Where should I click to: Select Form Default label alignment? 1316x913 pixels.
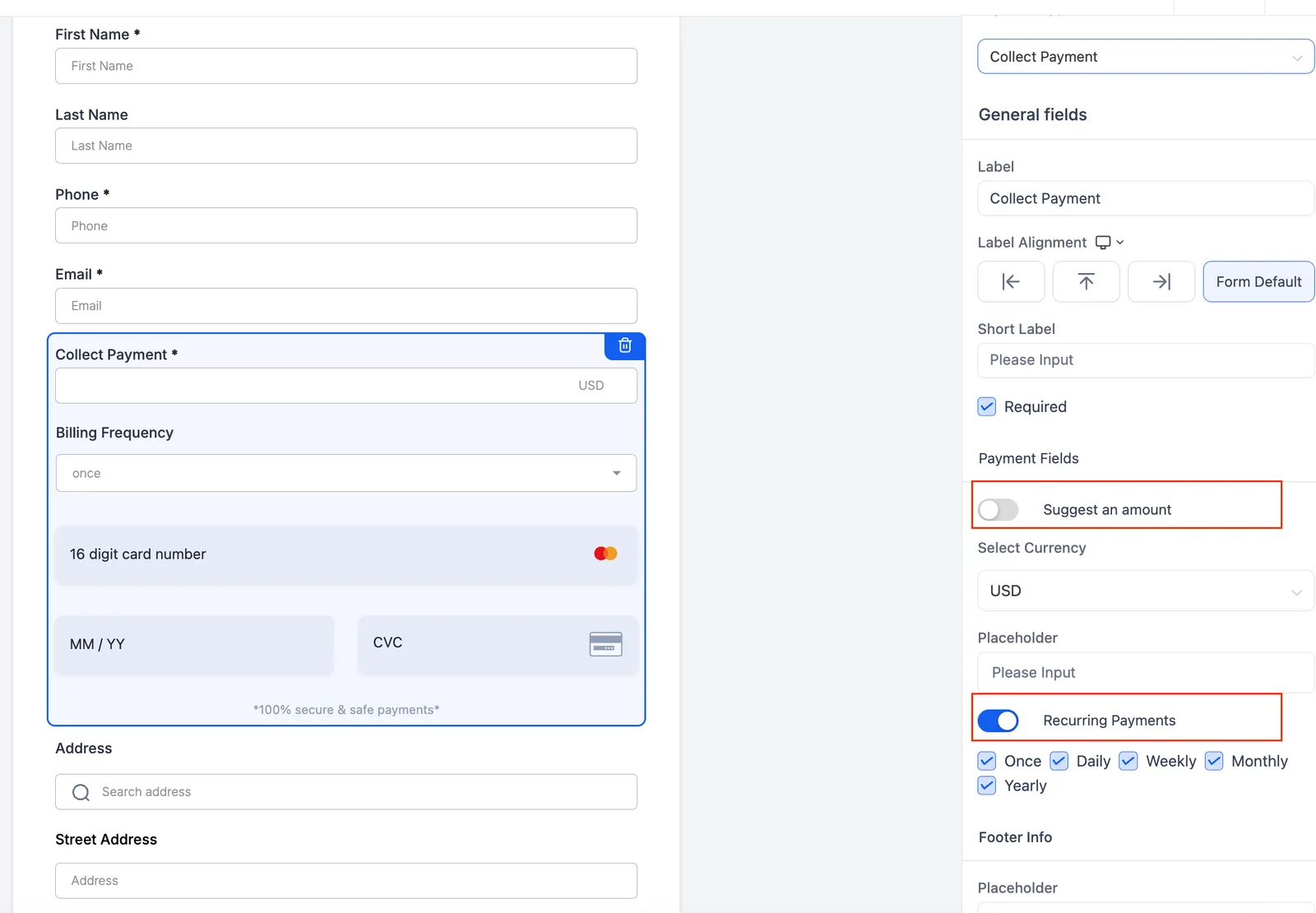pyautogui.click(x=1258, y=281)
